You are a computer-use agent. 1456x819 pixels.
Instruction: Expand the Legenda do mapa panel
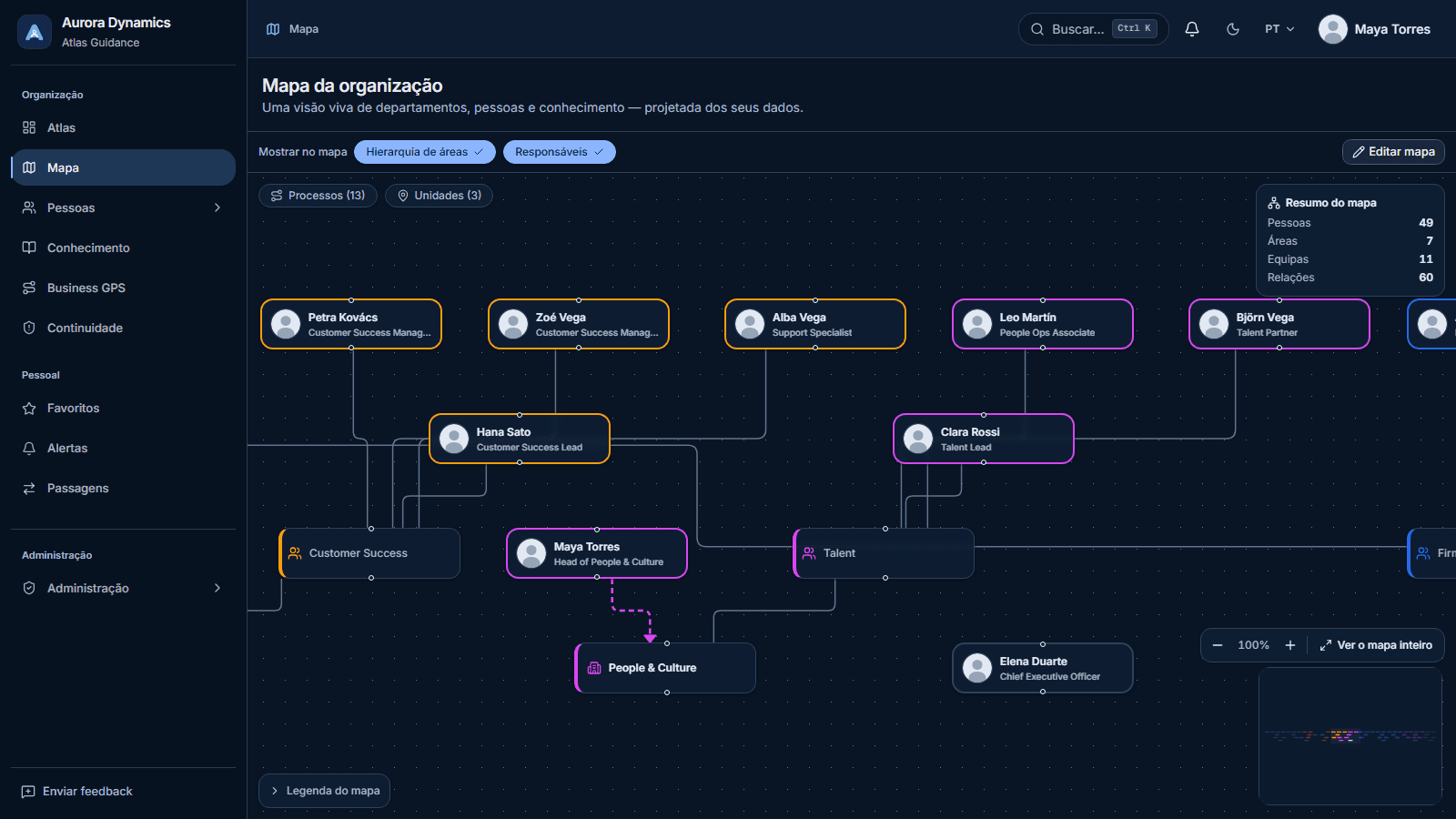(x=325, y=791)
